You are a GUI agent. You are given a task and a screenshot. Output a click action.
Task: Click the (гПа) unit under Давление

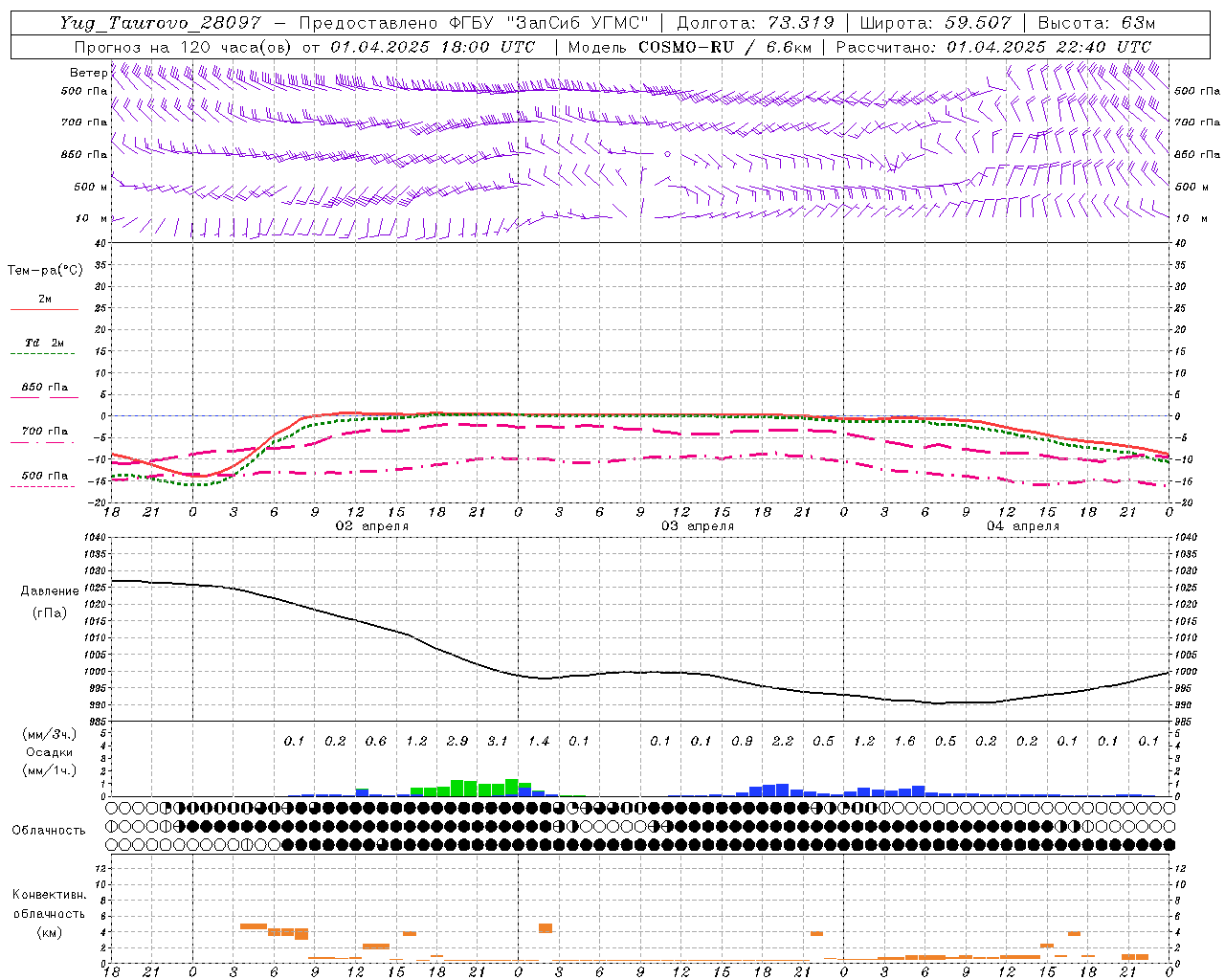(x=50, y=613)
